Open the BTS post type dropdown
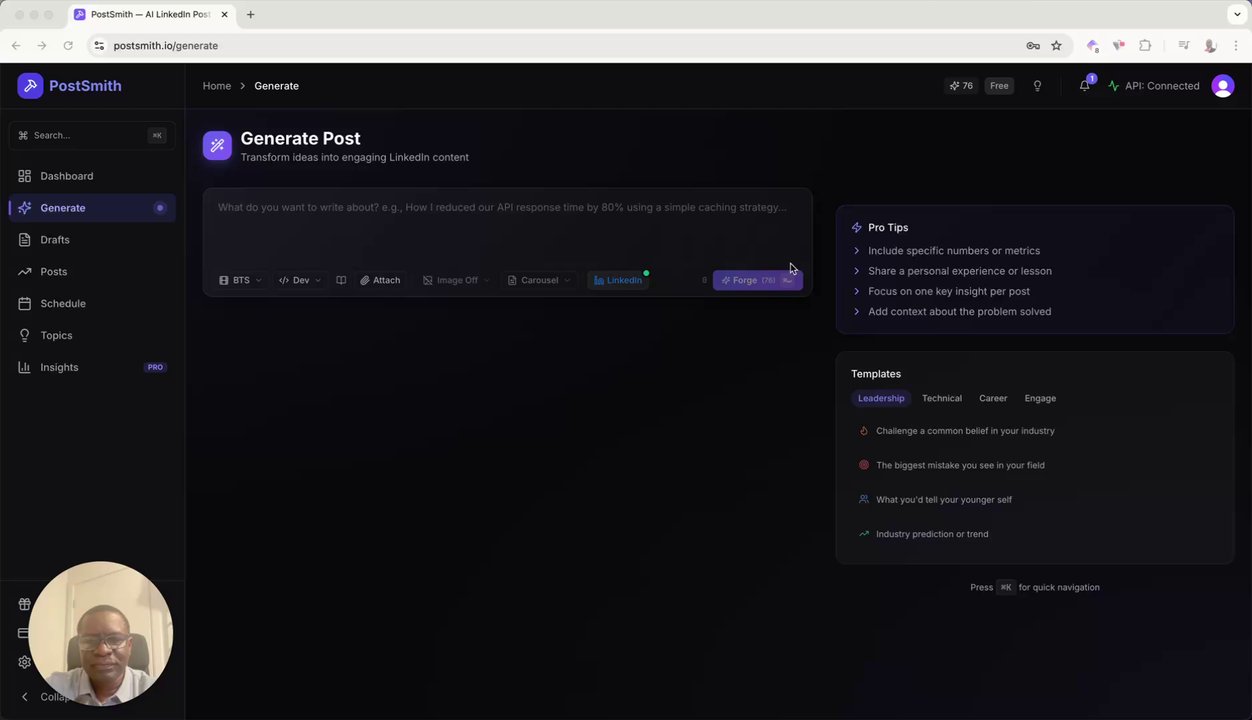Image resolution: width=1252 pixels, height=720 pixels. pyautogui.click(x=240, y=280)
